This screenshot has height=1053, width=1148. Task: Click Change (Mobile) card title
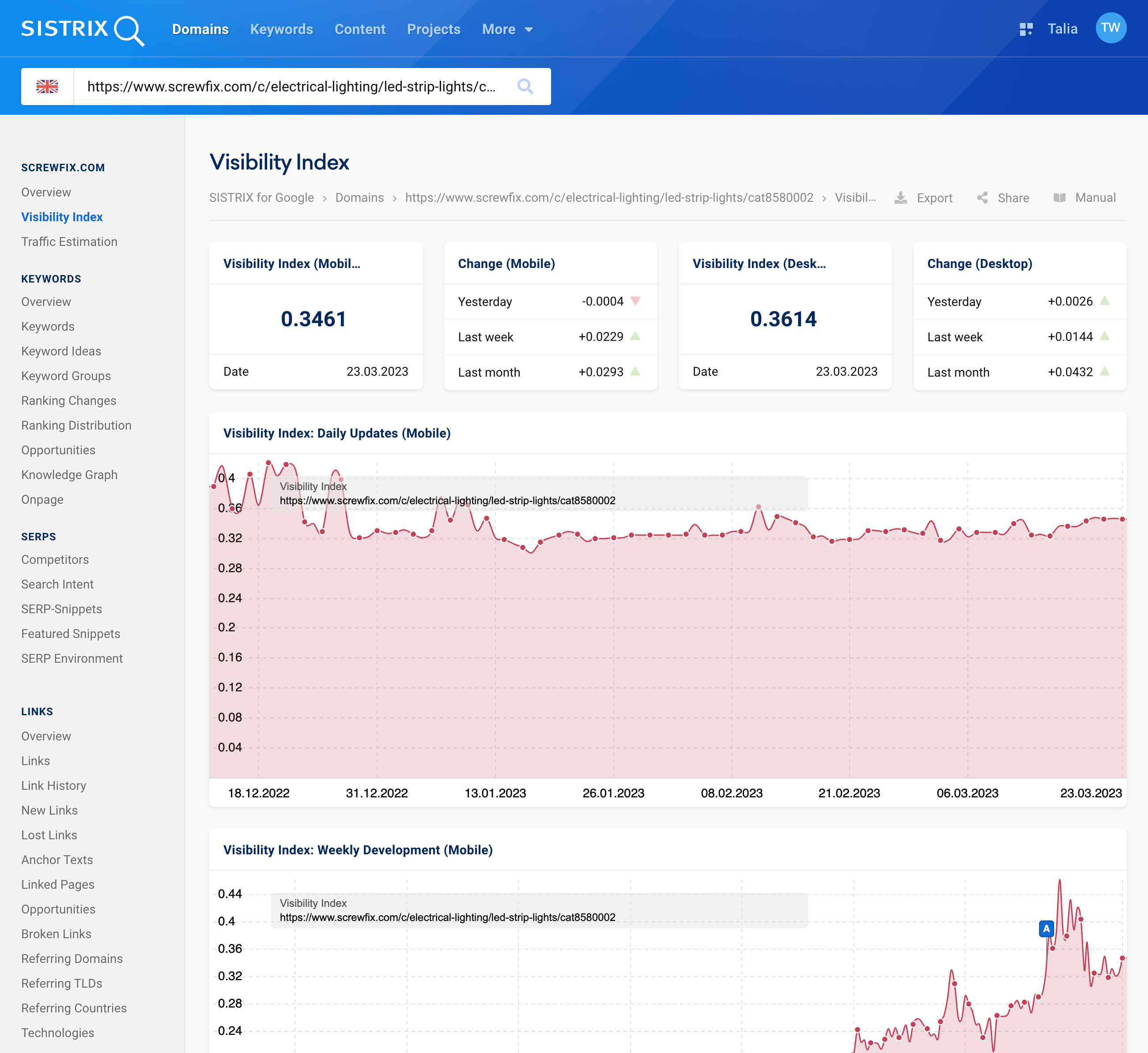click(506, 264)
